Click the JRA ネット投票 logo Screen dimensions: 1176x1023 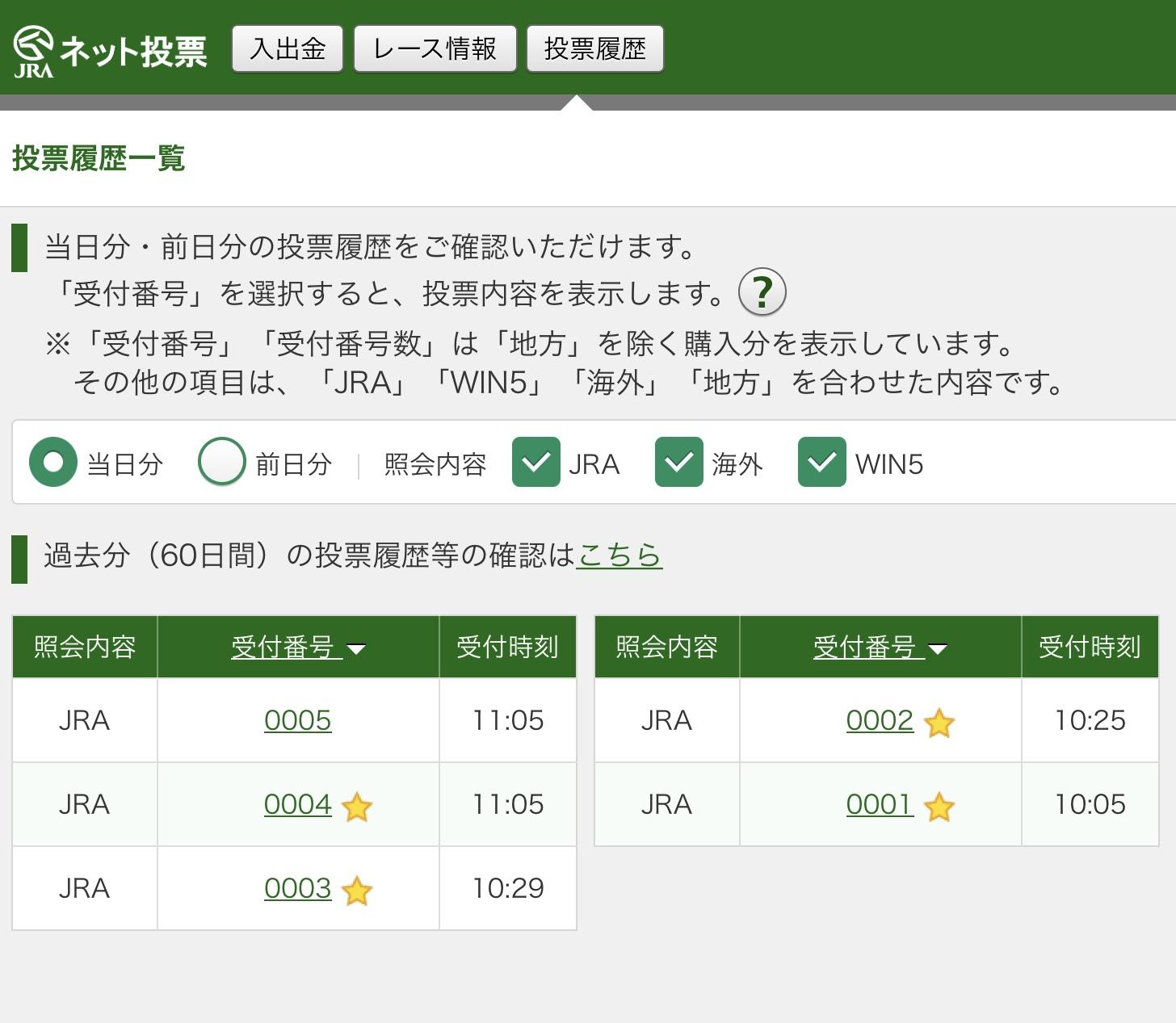click(x=110, y=50)
